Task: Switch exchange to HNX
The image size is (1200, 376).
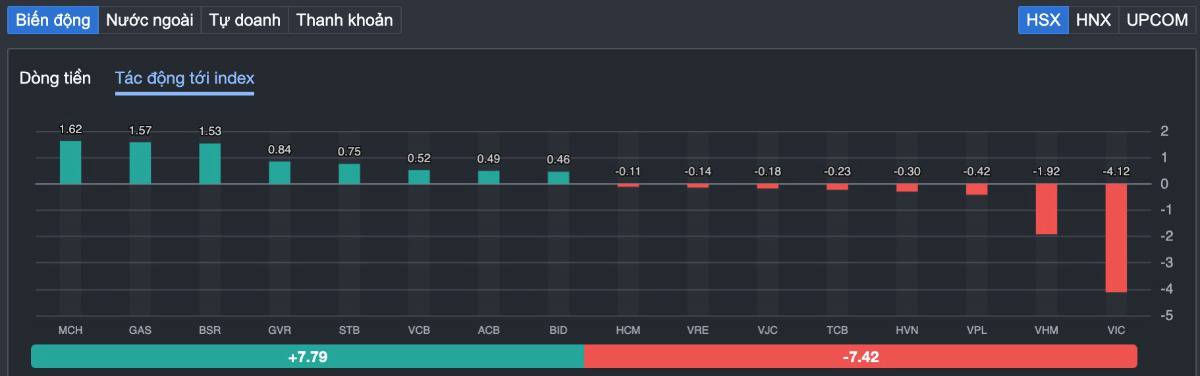Action: [x=1093, y=20]
